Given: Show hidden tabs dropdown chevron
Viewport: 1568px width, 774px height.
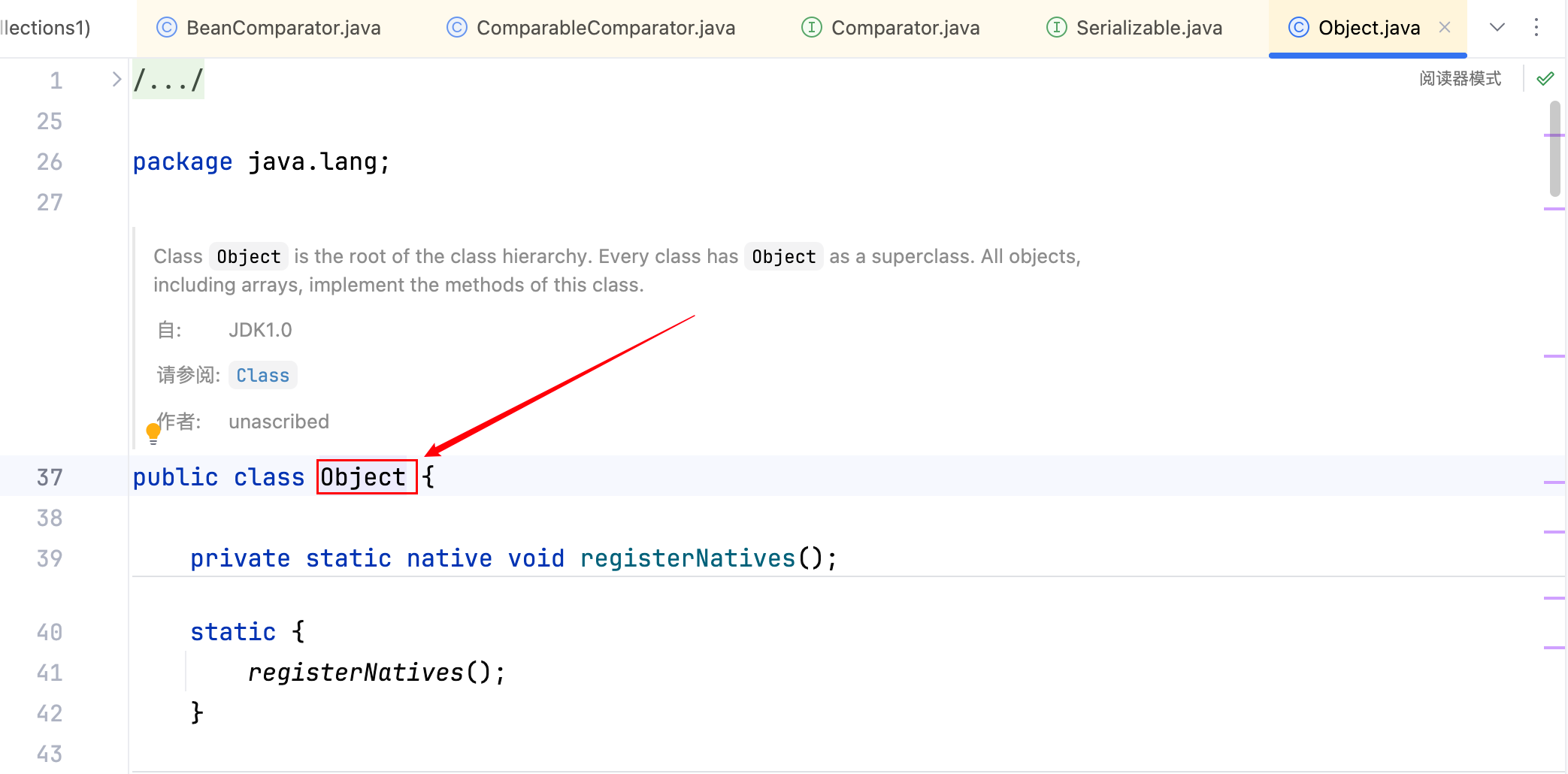Looking at the screenshot, I should pos(1497,28).
